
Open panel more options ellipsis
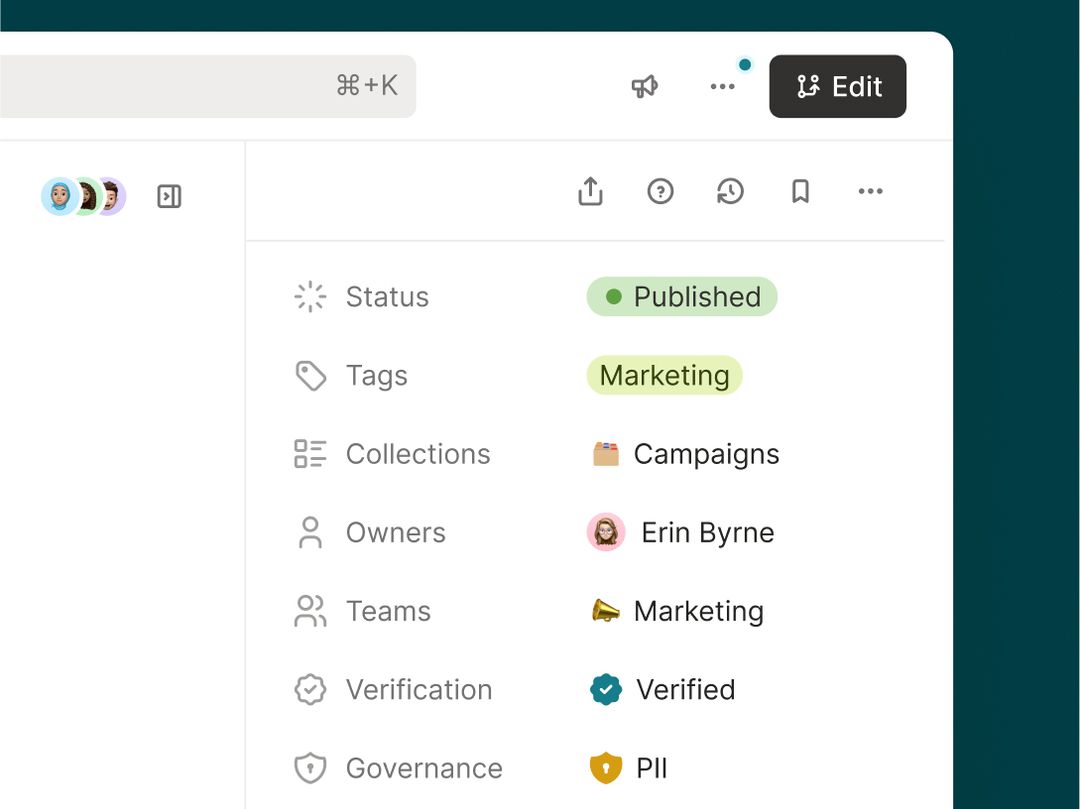coord(870,191)
